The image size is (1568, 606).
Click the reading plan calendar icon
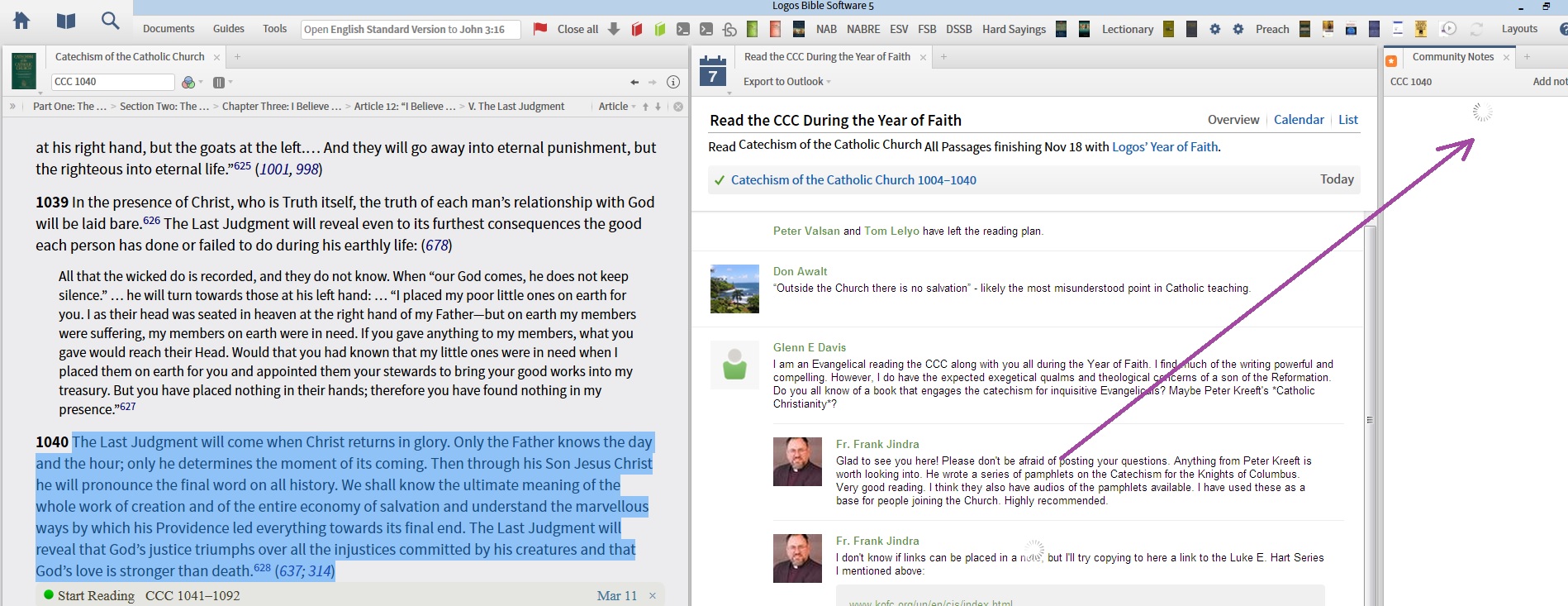[x=713, y=70]
